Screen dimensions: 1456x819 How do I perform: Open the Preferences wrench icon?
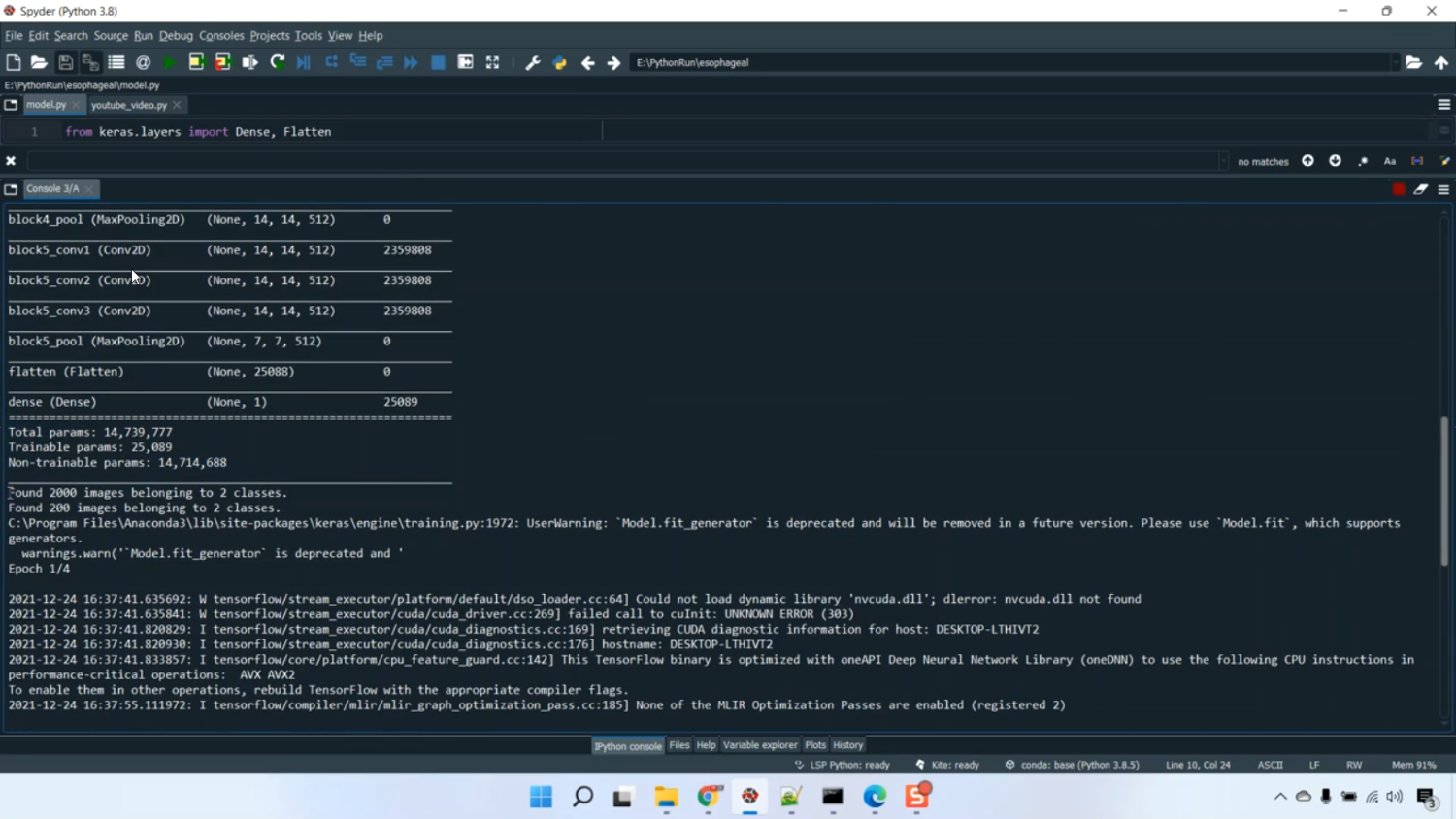pyautogui.click(x=532, y=62)
